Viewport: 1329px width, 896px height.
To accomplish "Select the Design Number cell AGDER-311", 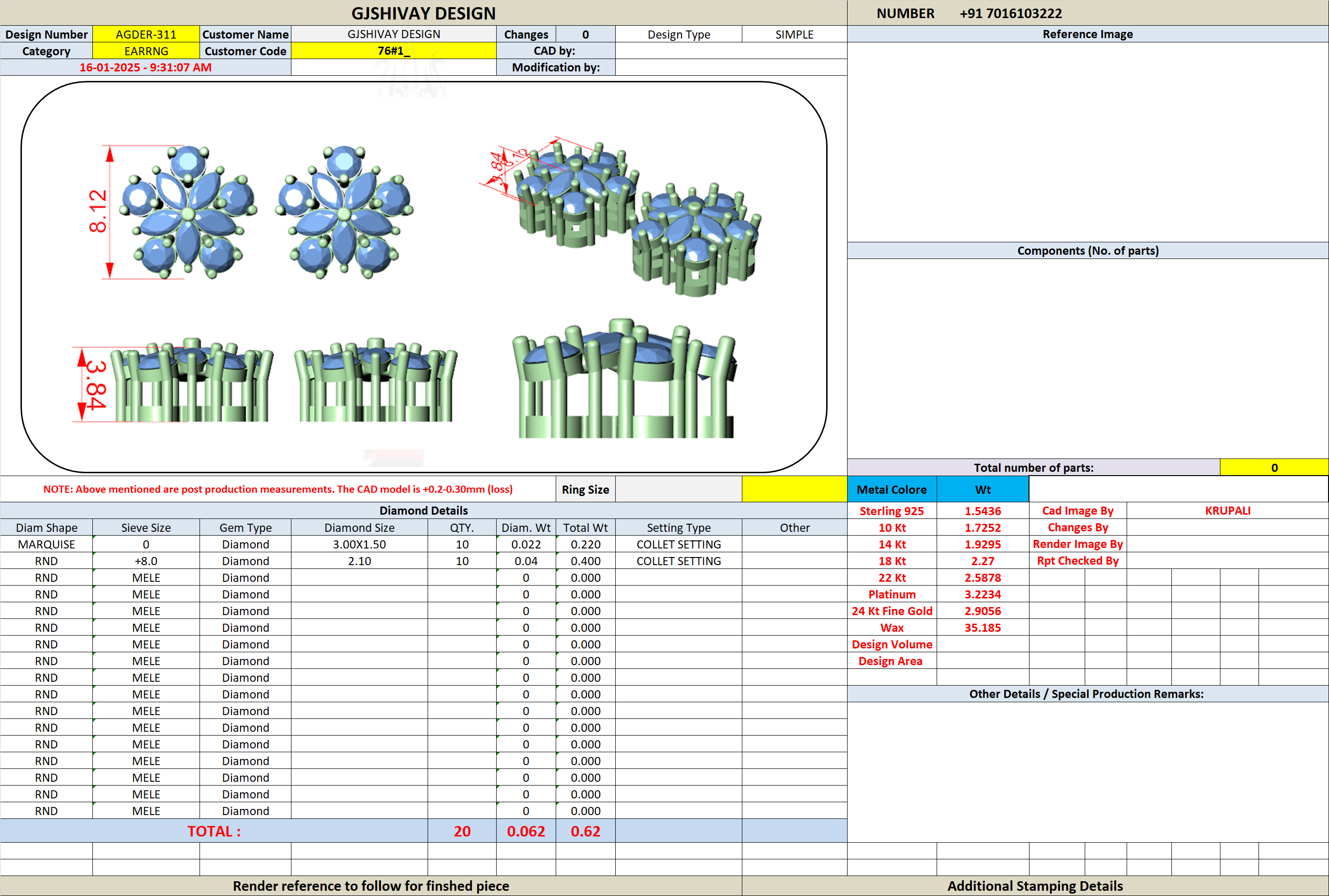I will coord(146,34).
